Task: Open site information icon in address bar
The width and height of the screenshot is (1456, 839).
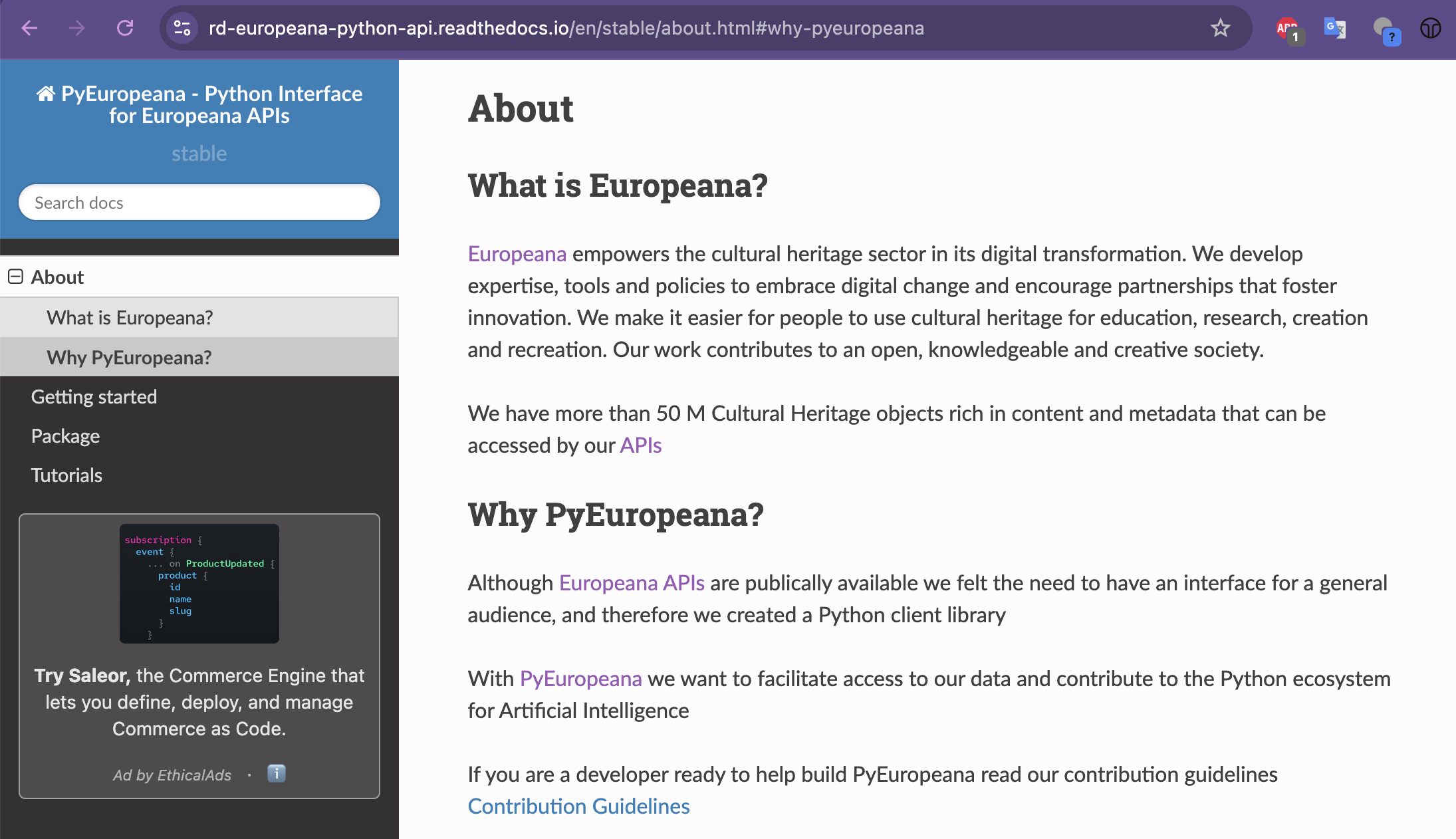Action: (x=182, y=28)
